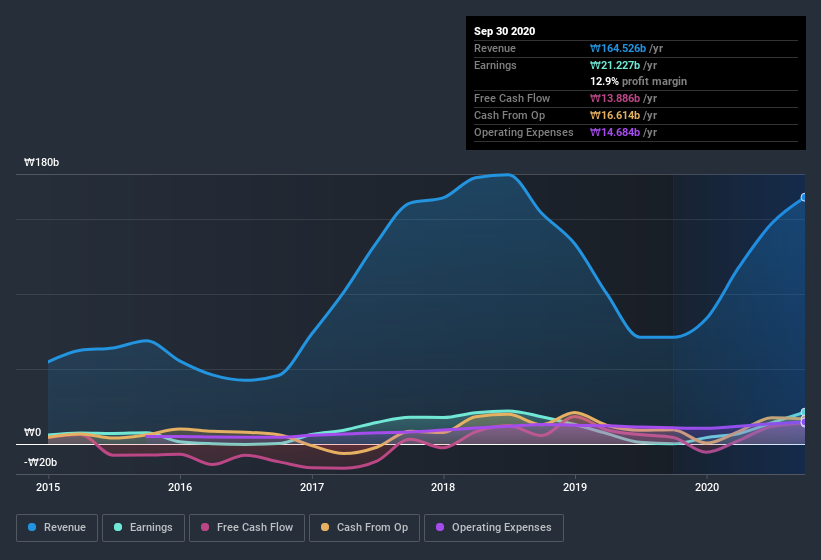821x560 pixels.
Task: Click the Sep 30 2020 tooltip header
Action: (x=504, y=31)
